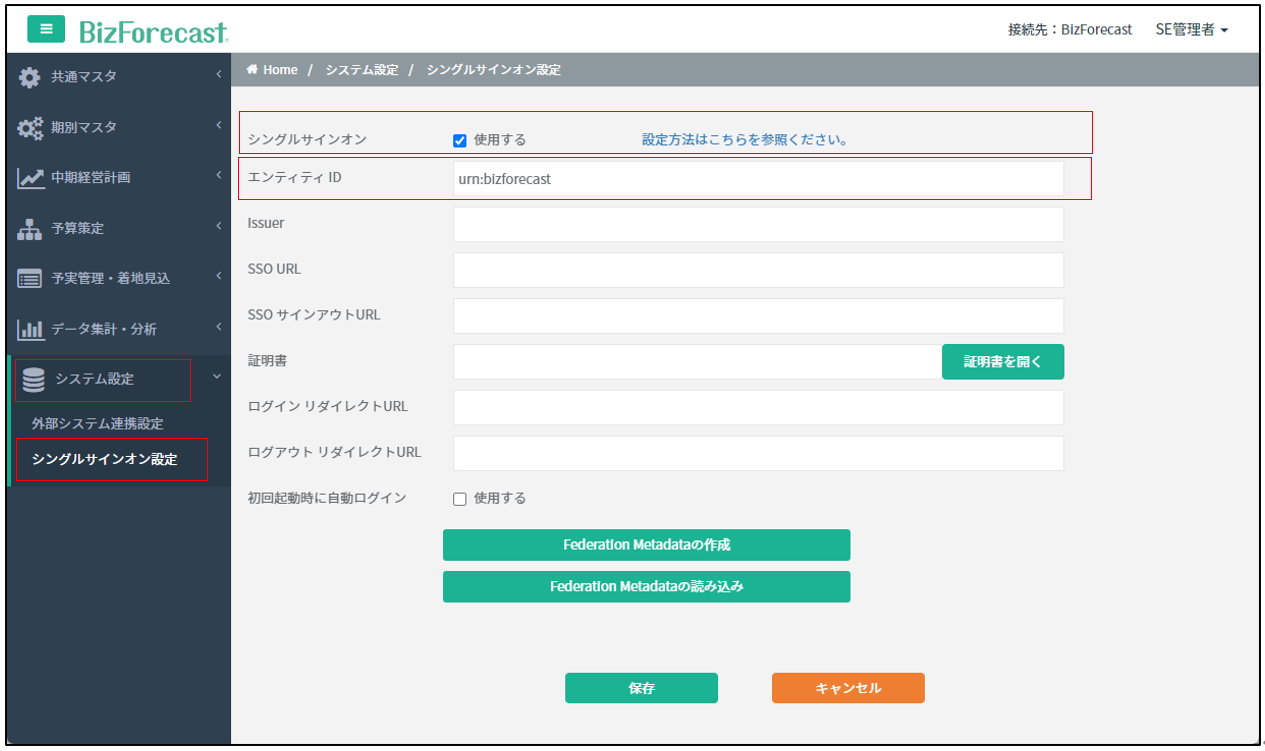The height and width of the screenshot is (751, 1265).
Task: Click the green hamburger menu icon
Action: pyautogui.click(x=46, y=30)
